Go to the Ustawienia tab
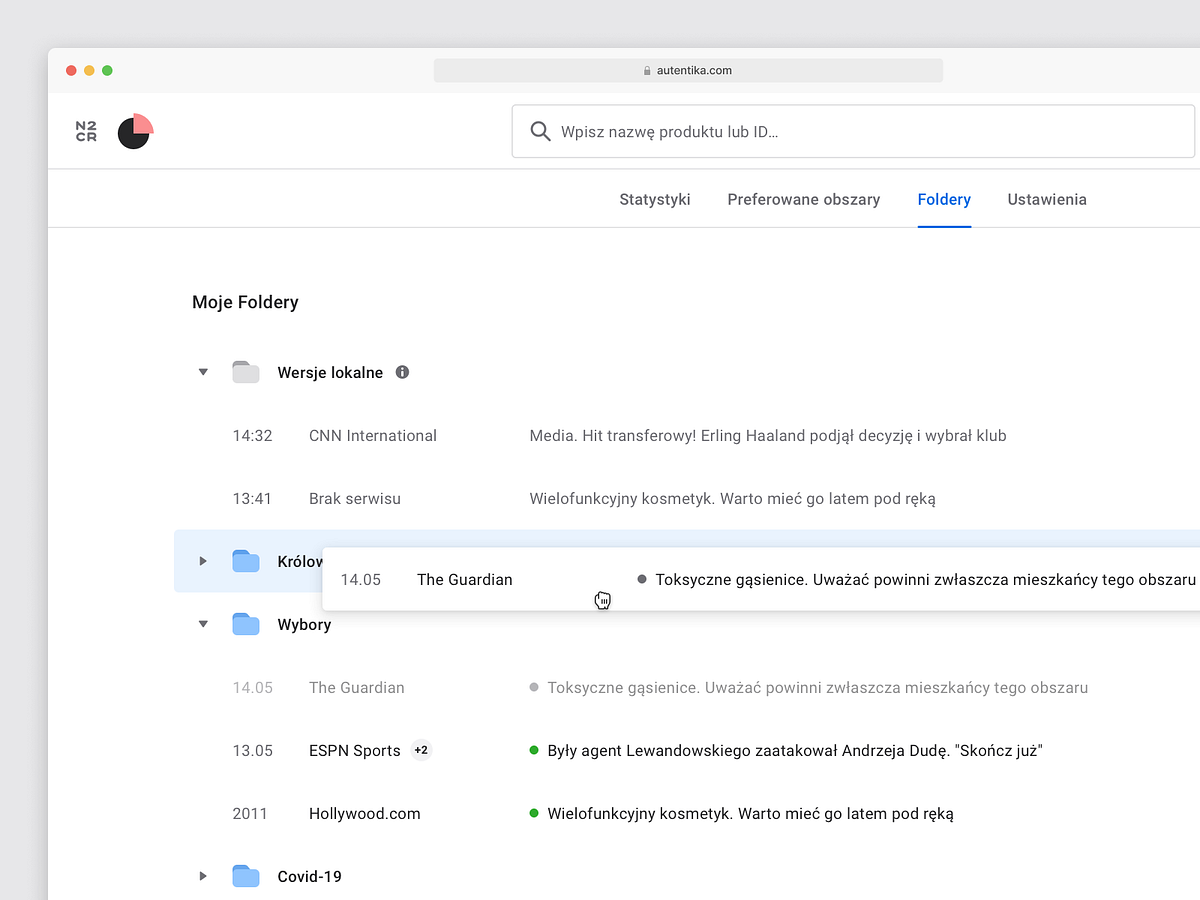The height and width of the screenshot is (900, 1200). [1046, 199]
